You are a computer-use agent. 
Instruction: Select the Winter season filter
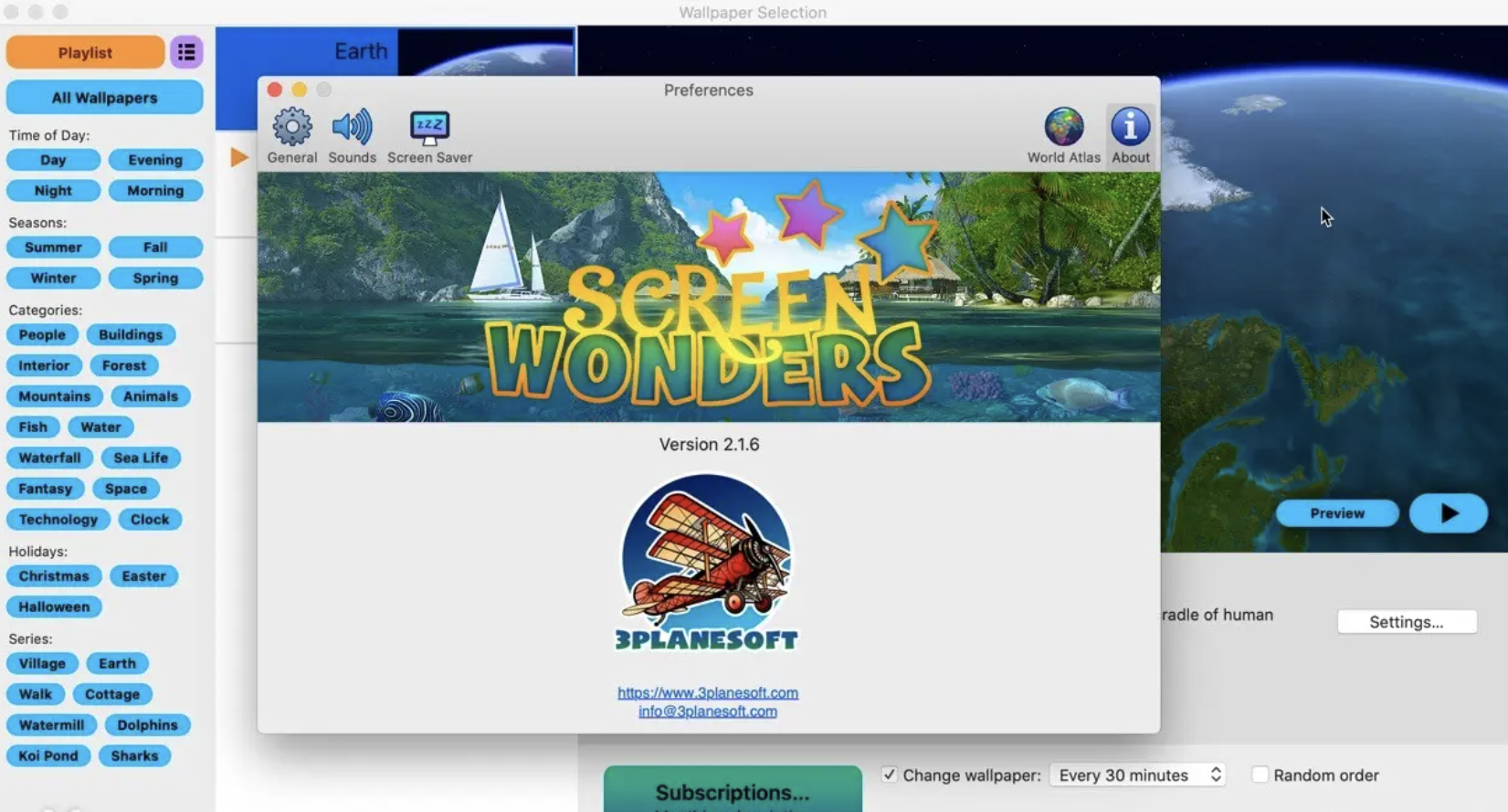53,279
